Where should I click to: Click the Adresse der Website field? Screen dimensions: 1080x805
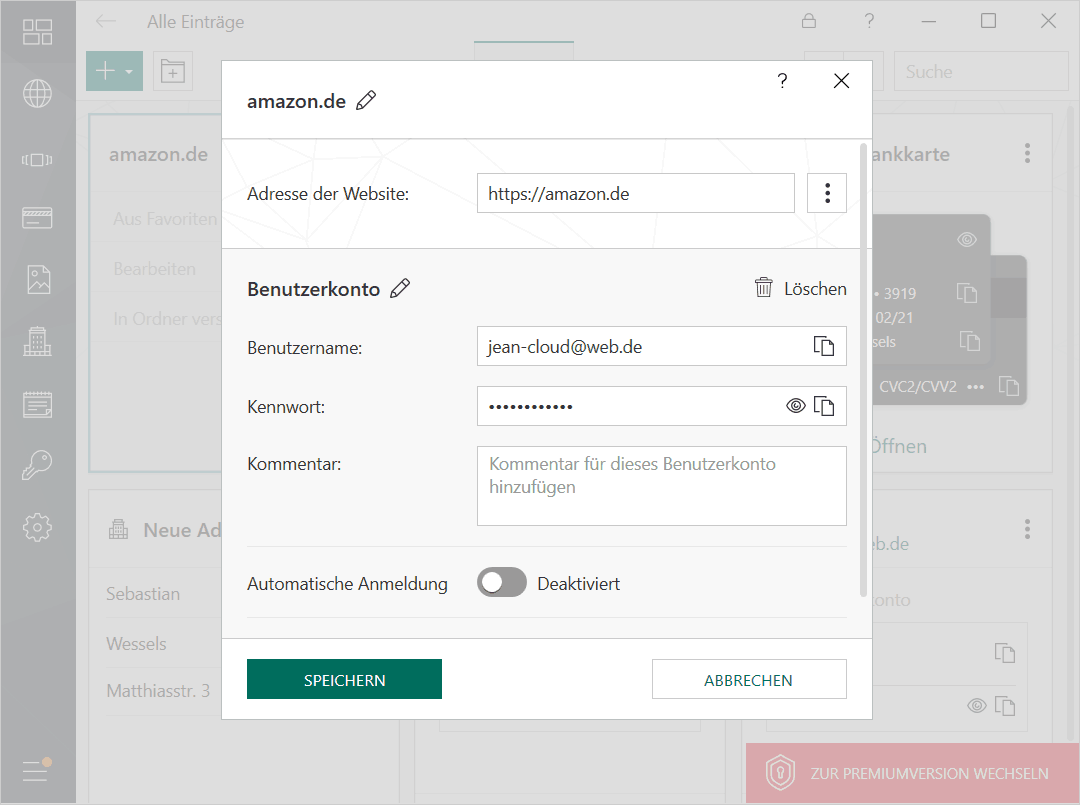pyautogui.click(x=636, y=193)
